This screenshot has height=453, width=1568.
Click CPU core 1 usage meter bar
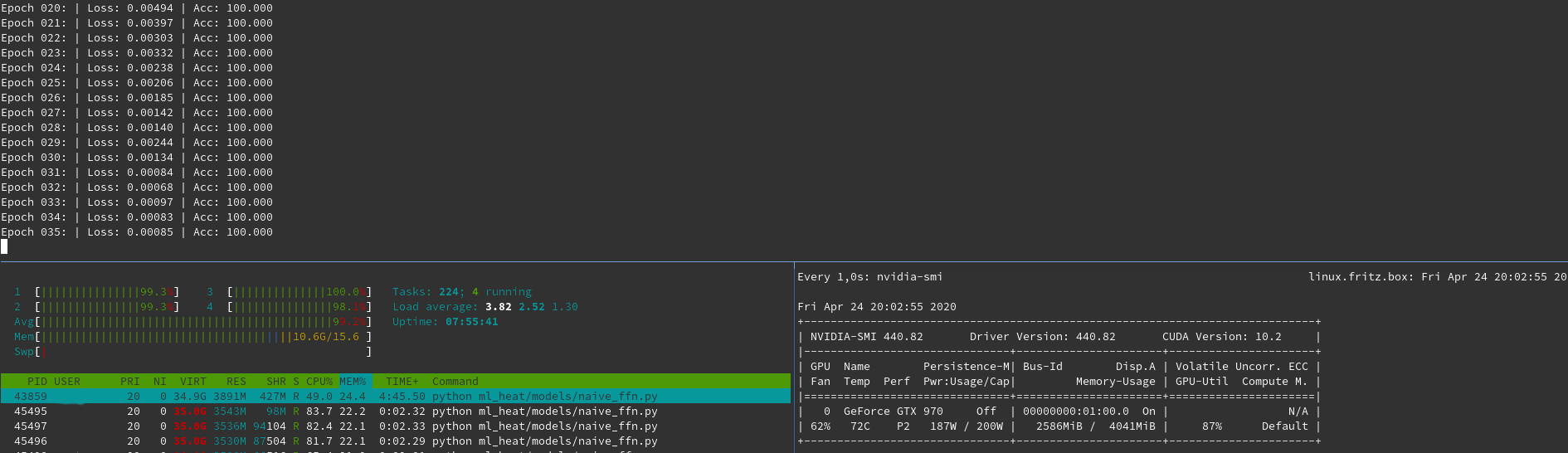[x=106, y=292]
